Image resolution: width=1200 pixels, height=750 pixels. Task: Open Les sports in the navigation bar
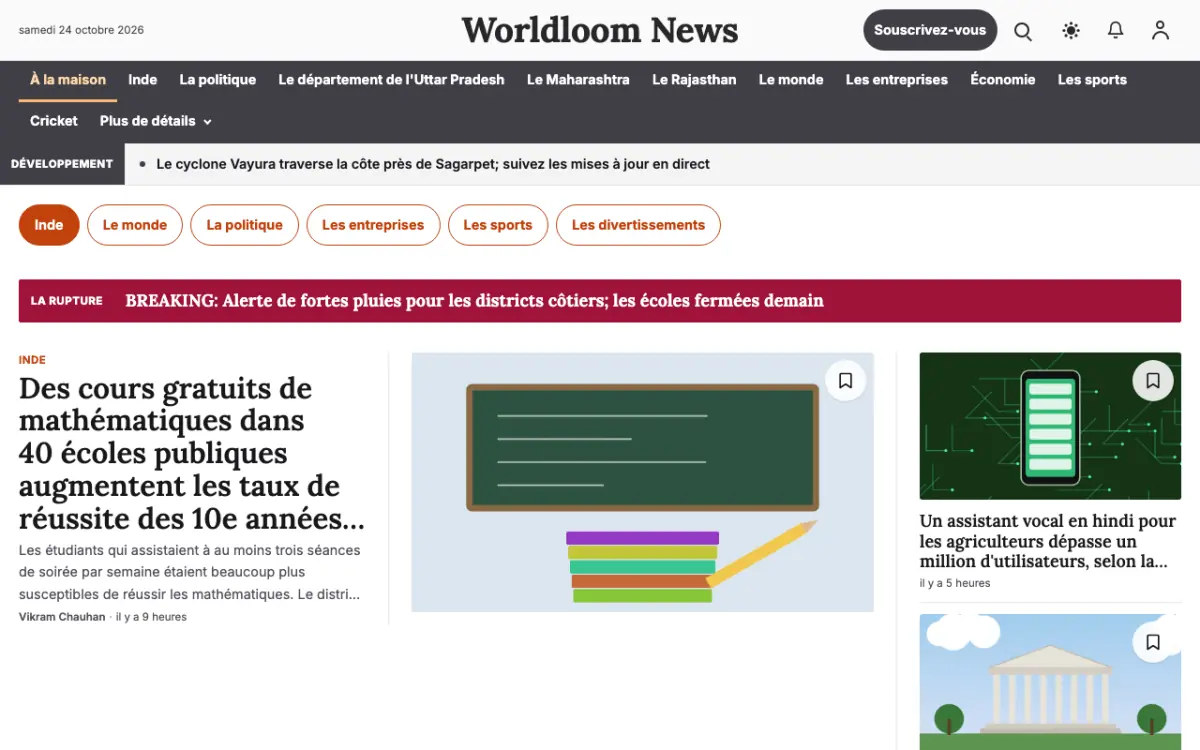(x=1092, y=80)
